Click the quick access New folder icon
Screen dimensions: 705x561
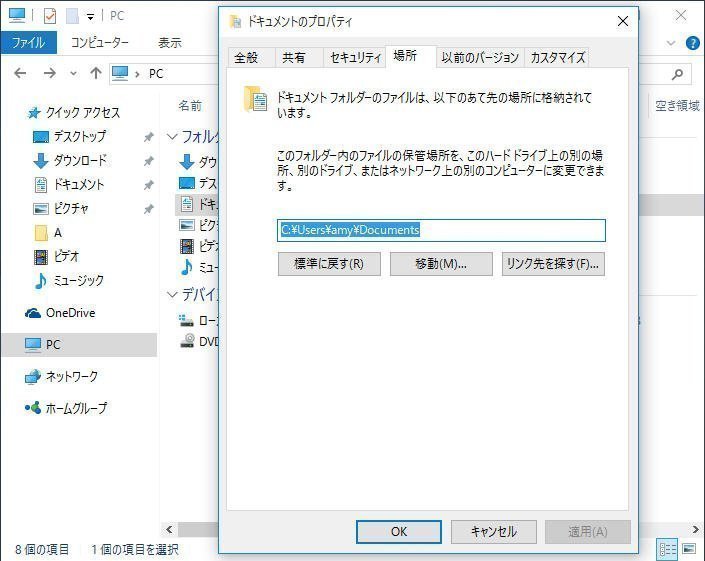click(72, 17)
